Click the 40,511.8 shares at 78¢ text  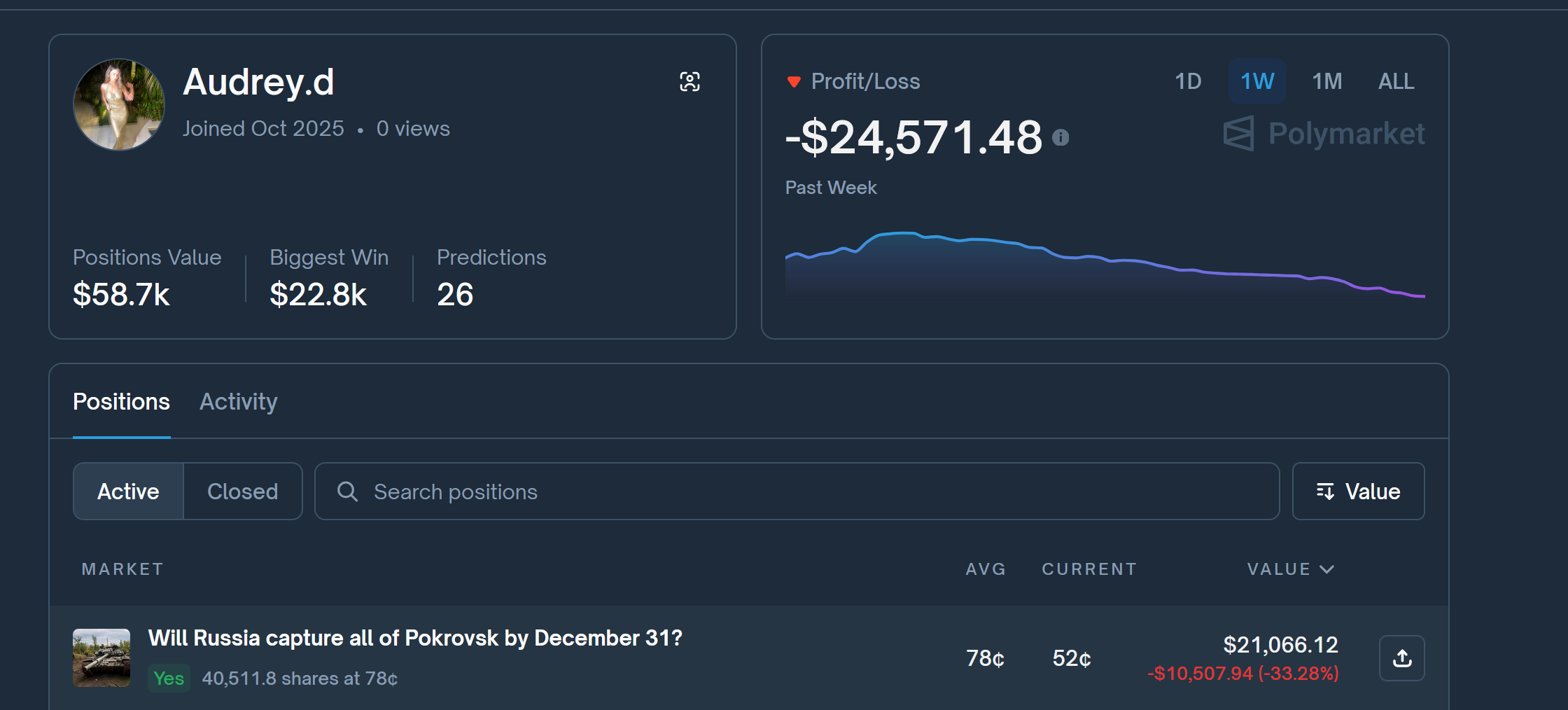tap(300, 678)
